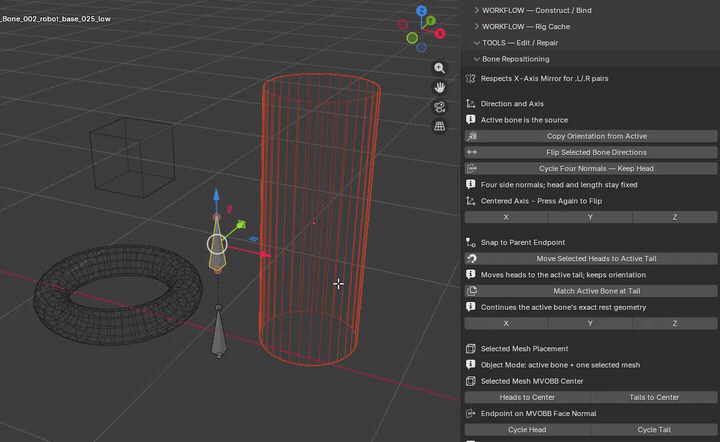The height and width of the screenshot is (442, 720).
Task: Click info icon beside Moves heads to active tail
Action: point(471,274)
